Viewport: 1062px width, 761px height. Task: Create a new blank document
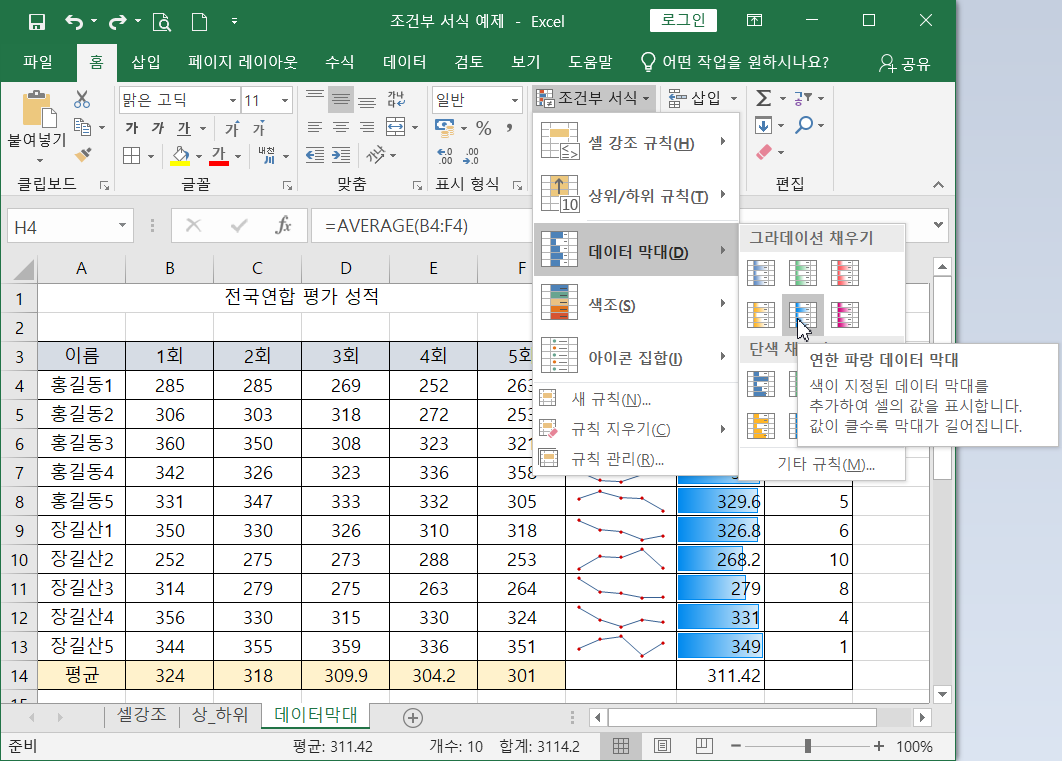pos(199,22)
